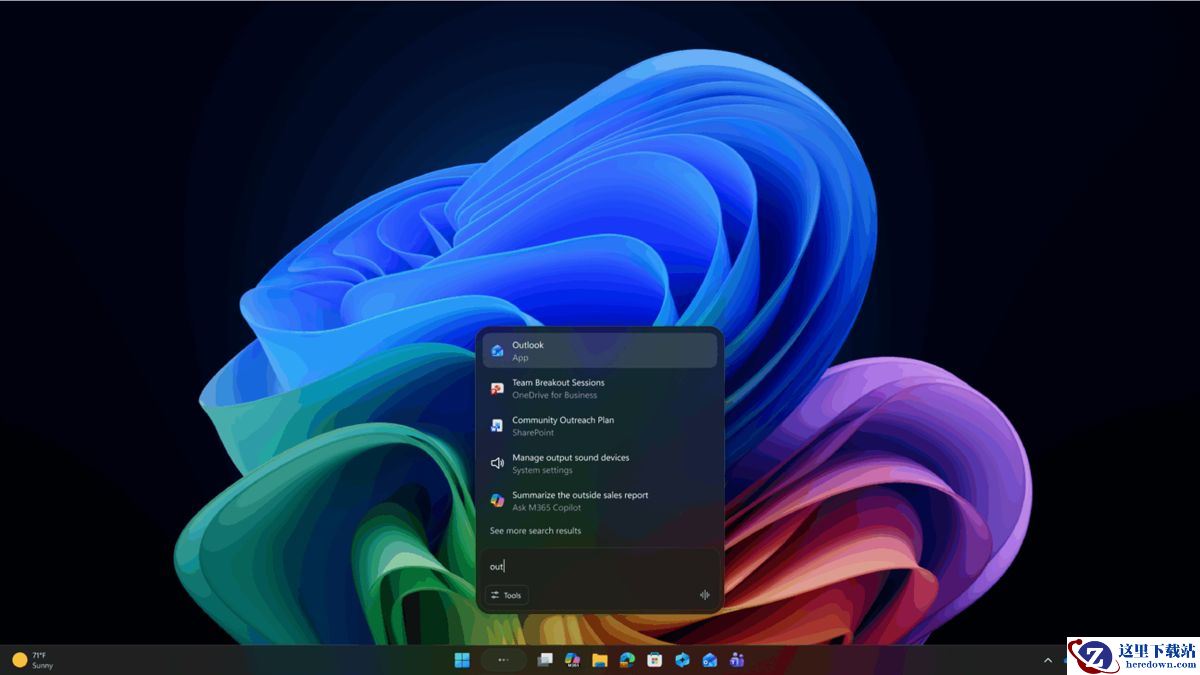1200x675 pixels.
Task: Open Microsoft Store from the taskbar
Action: click(x=655, y=660)
